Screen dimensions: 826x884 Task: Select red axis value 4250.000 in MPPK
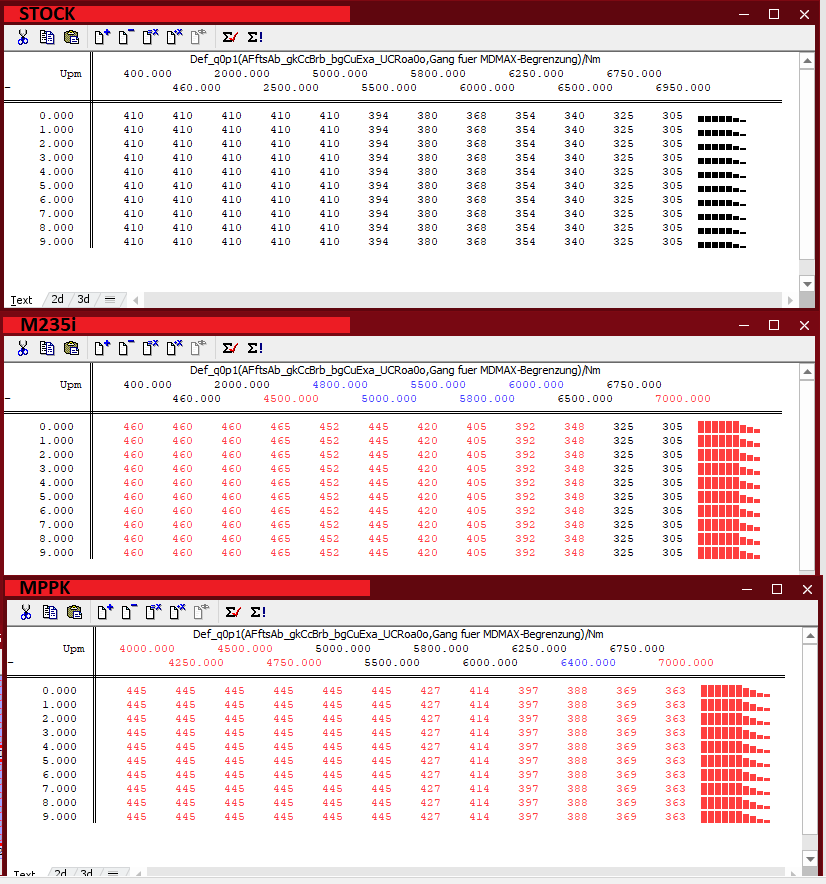pos(196,662)
